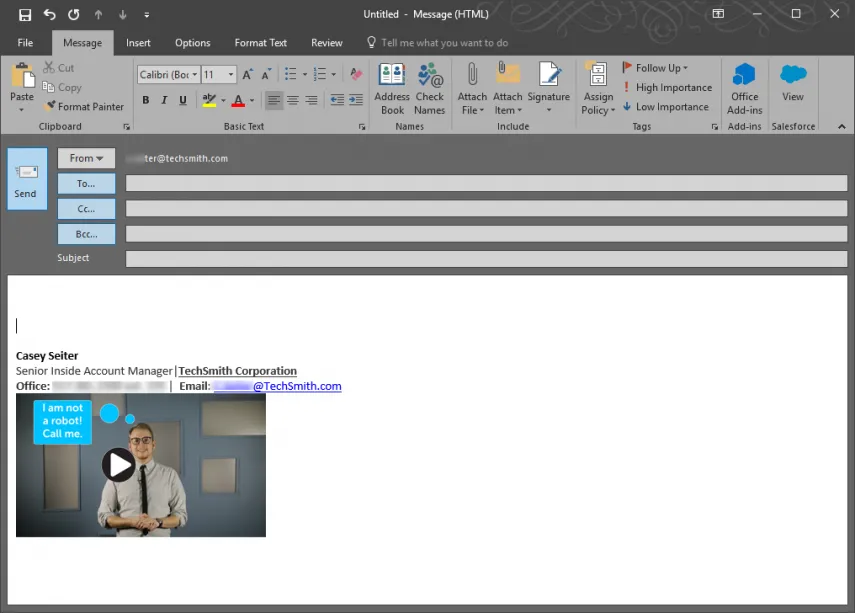
Task: Increase indent
Action: 356,100
